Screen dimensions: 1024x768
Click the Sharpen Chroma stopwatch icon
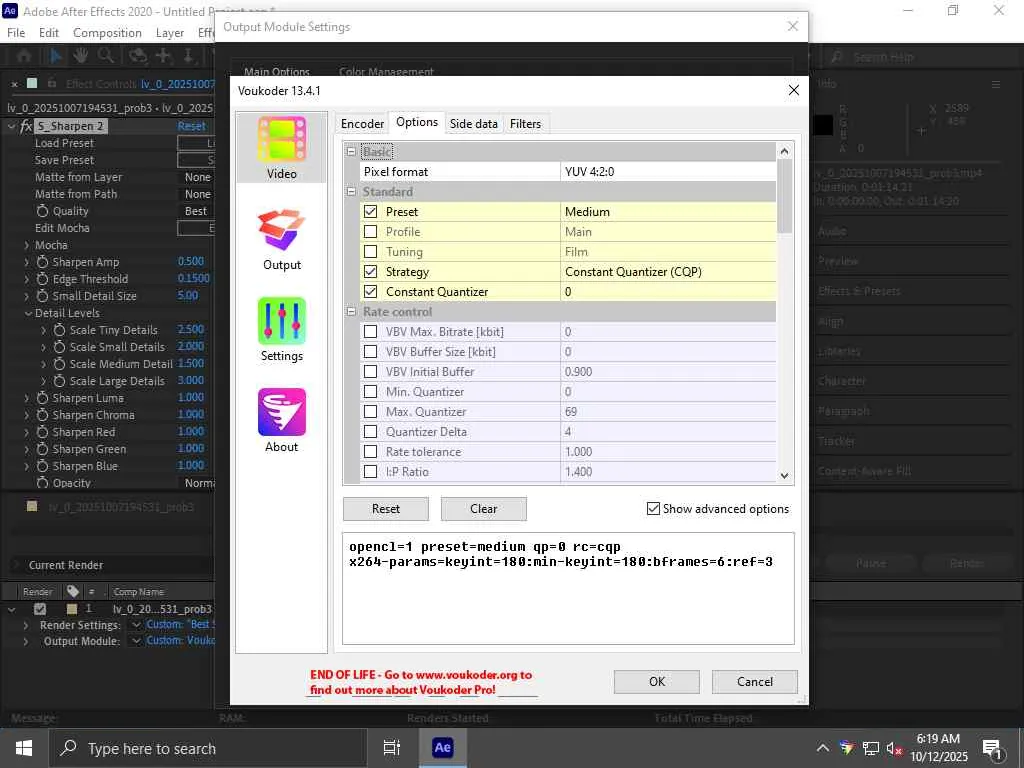click(x=42, y=415)
